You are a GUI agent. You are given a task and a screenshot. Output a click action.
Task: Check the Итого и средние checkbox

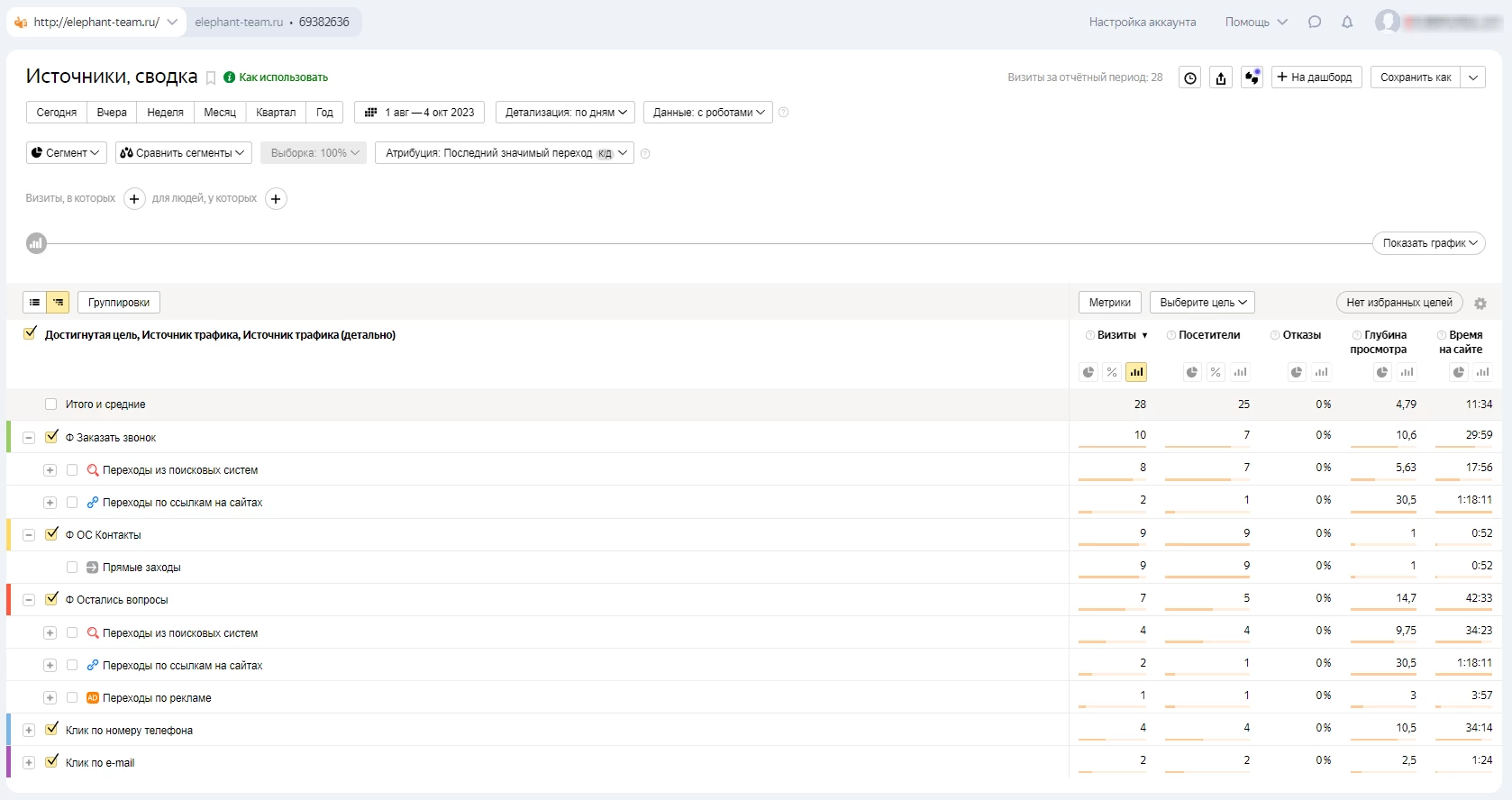tap(51, 405)
